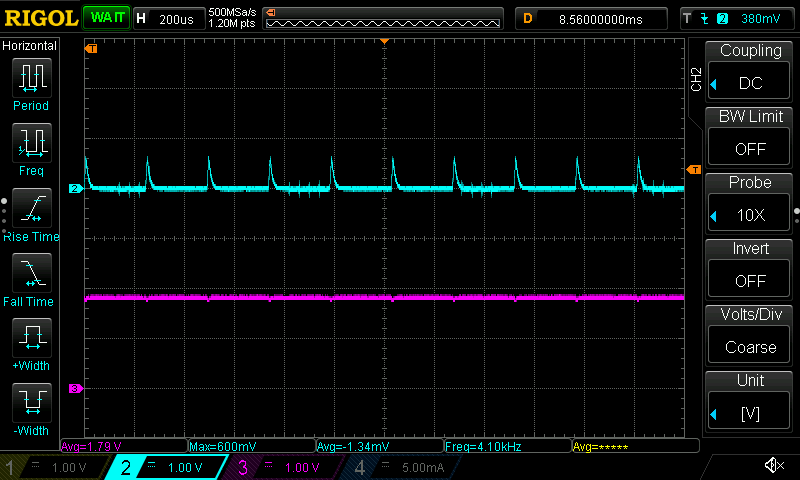Screen dimensions: 800x480
Task: Select the Period measurement icon
Action: [x=32, y=78]
